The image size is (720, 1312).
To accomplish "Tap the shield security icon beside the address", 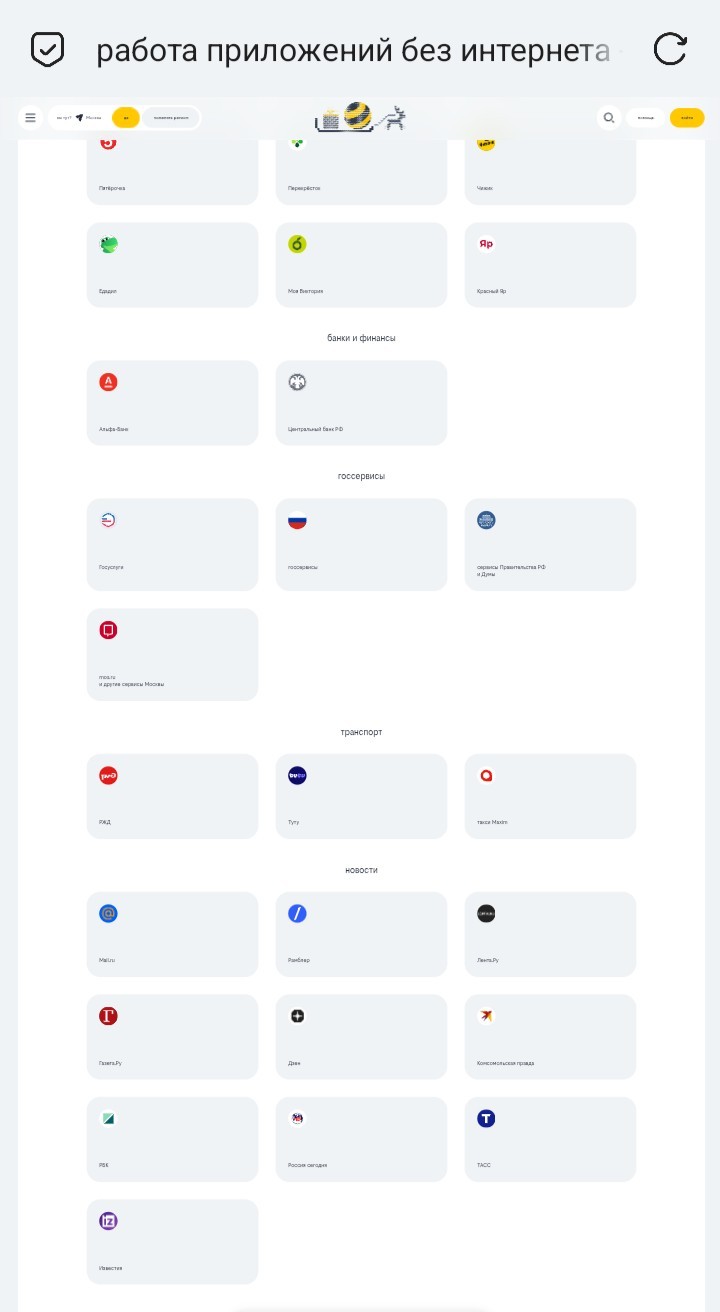I will coord(47,49).
